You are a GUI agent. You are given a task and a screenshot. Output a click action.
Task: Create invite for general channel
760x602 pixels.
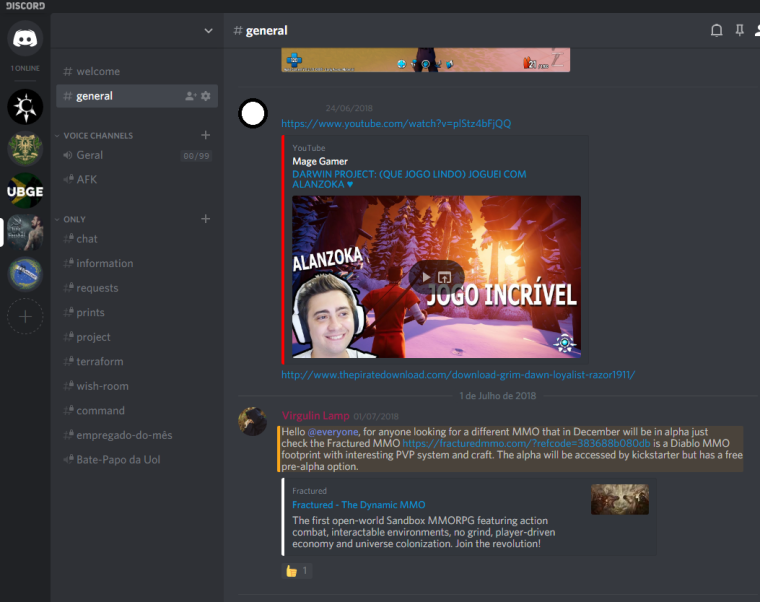click(190, 96)
